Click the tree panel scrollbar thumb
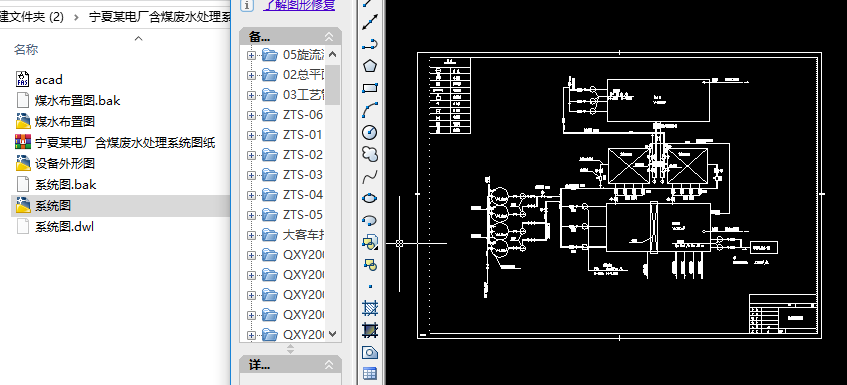847x385 pixels. click(x=333, y=85)
